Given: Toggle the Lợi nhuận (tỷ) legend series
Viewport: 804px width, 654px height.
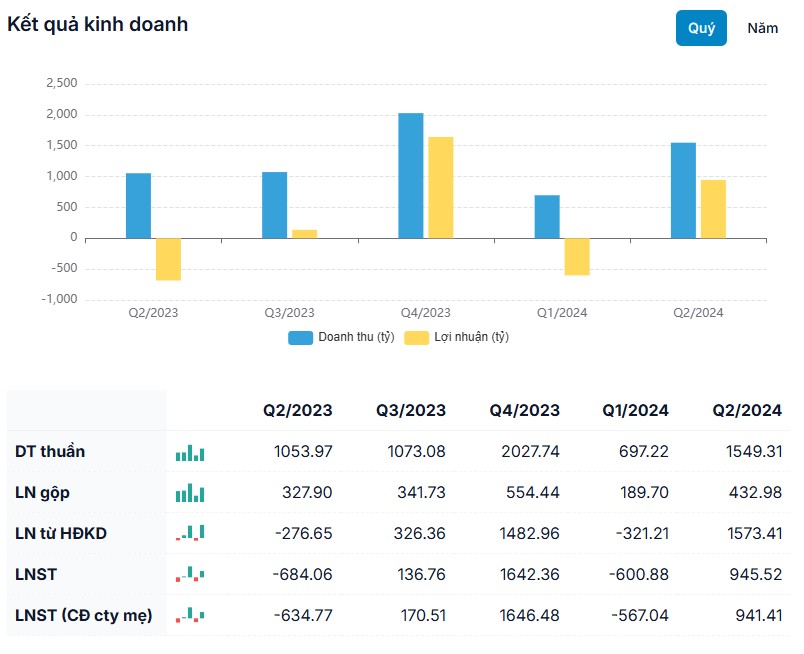Looking at the screenshot, I should tap(470, 337).
